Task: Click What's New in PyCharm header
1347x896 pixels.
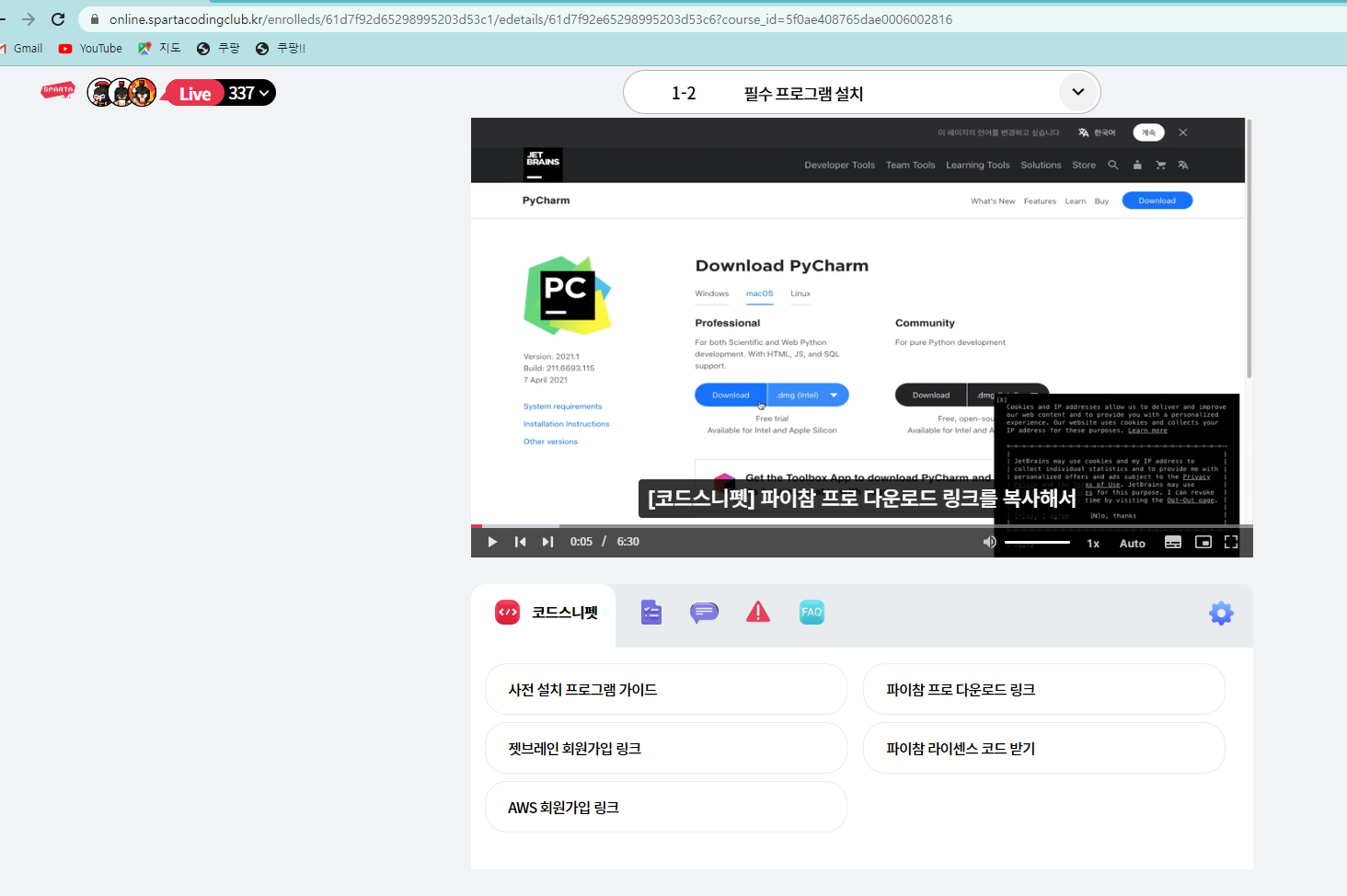Action: coord(993,201)
